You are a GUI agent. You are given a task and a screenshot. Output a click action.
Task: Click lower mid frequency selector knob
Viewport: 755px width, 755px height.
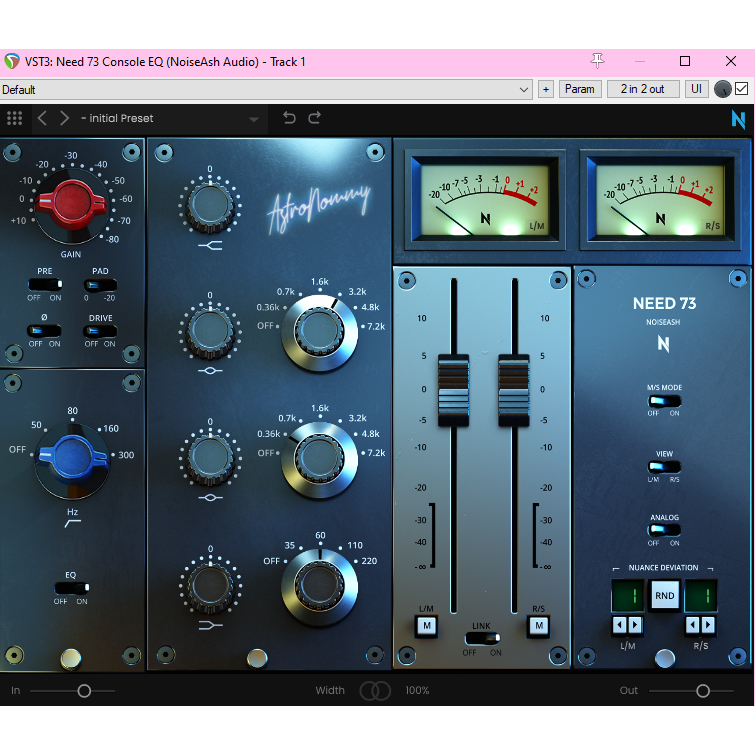(319, 459)
